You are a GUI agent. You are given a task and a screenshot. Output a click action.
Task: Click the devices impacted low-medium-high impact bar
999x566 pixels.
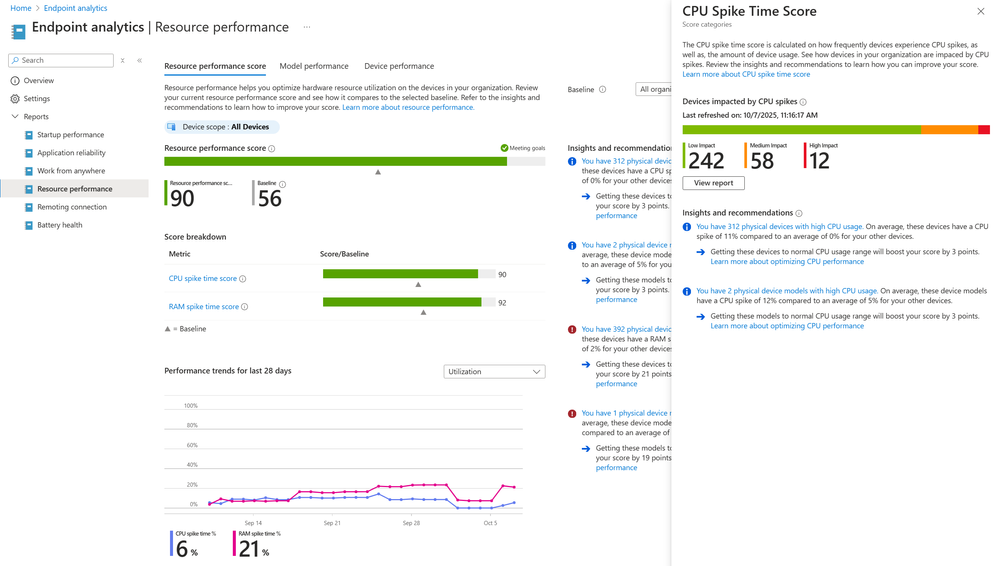click(836, 130)
